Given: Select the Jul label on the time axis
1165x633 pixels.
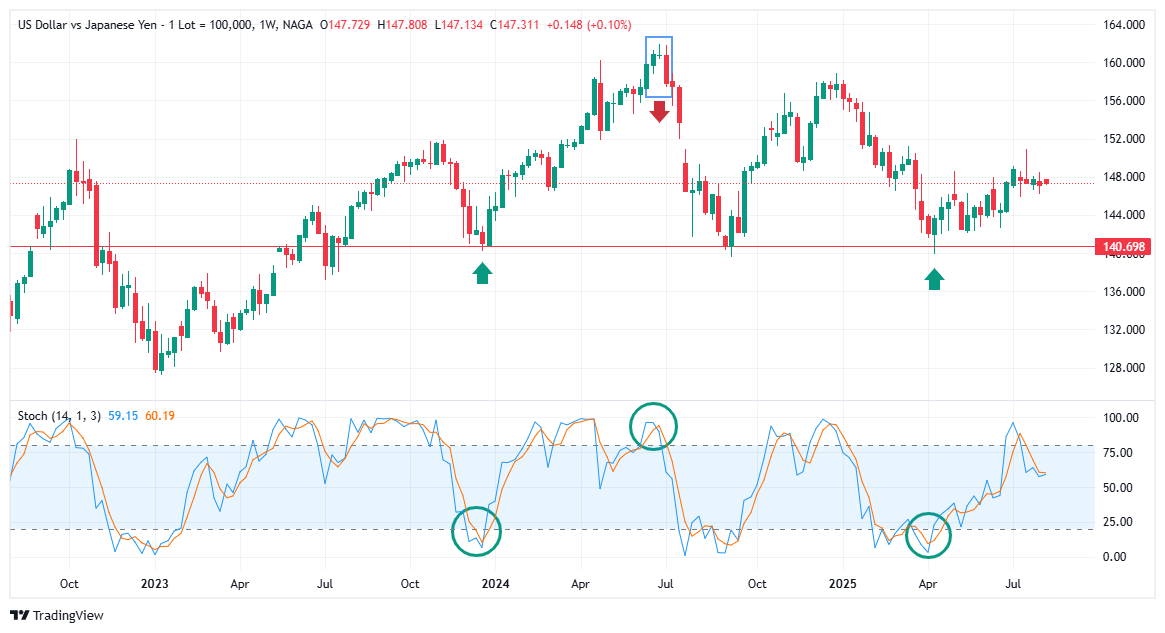Looking at the screenshot, I should [1013, 583].
